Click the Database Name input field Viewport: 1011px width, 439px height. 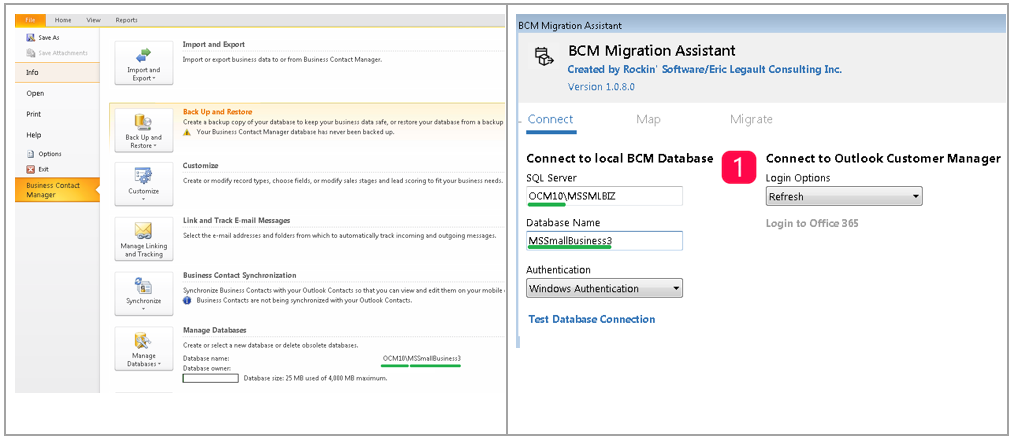(604, 241)
